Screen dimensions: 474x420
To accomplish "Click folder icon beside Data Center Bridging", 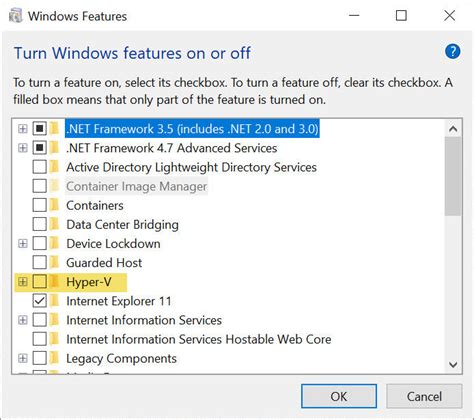I will click(54, 224).
